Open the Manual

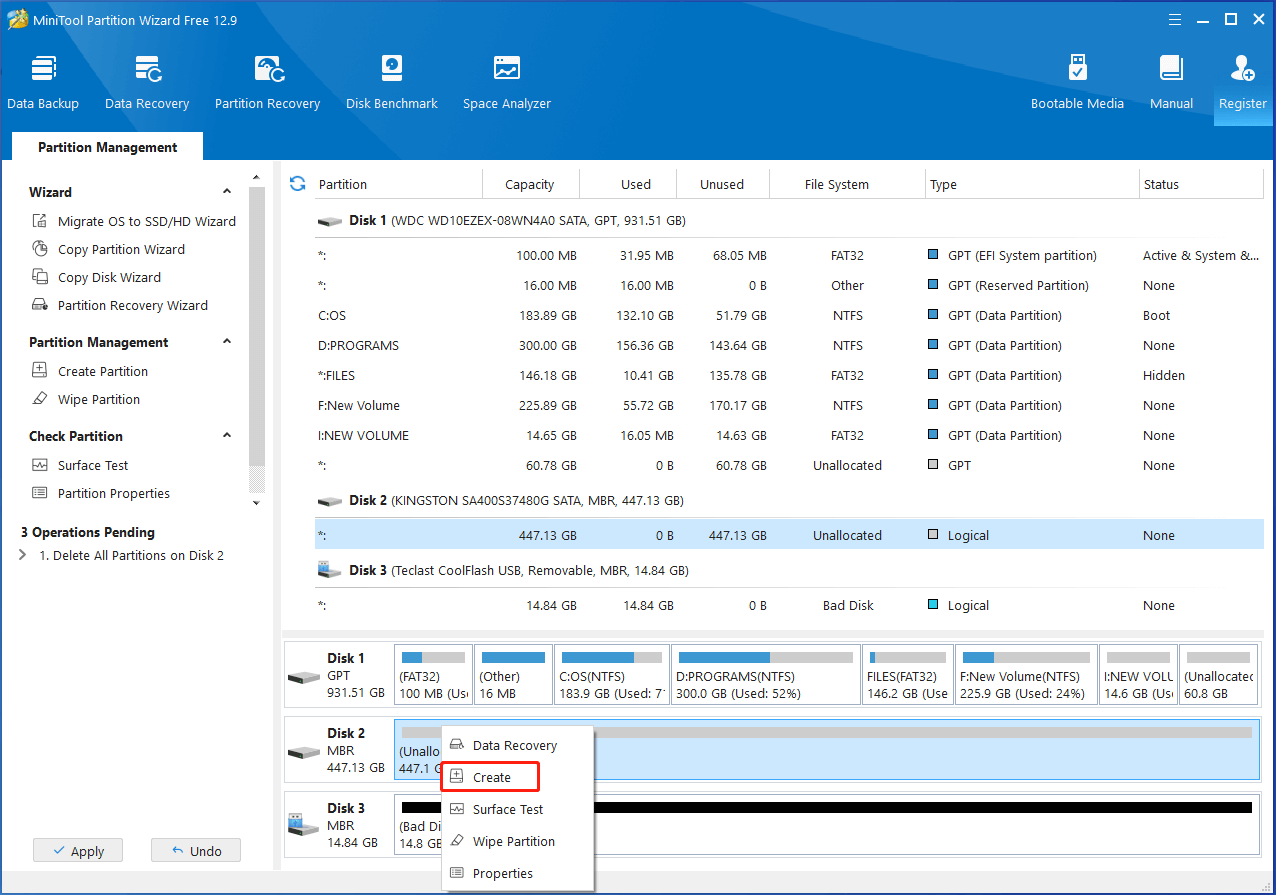[1171, 82]
